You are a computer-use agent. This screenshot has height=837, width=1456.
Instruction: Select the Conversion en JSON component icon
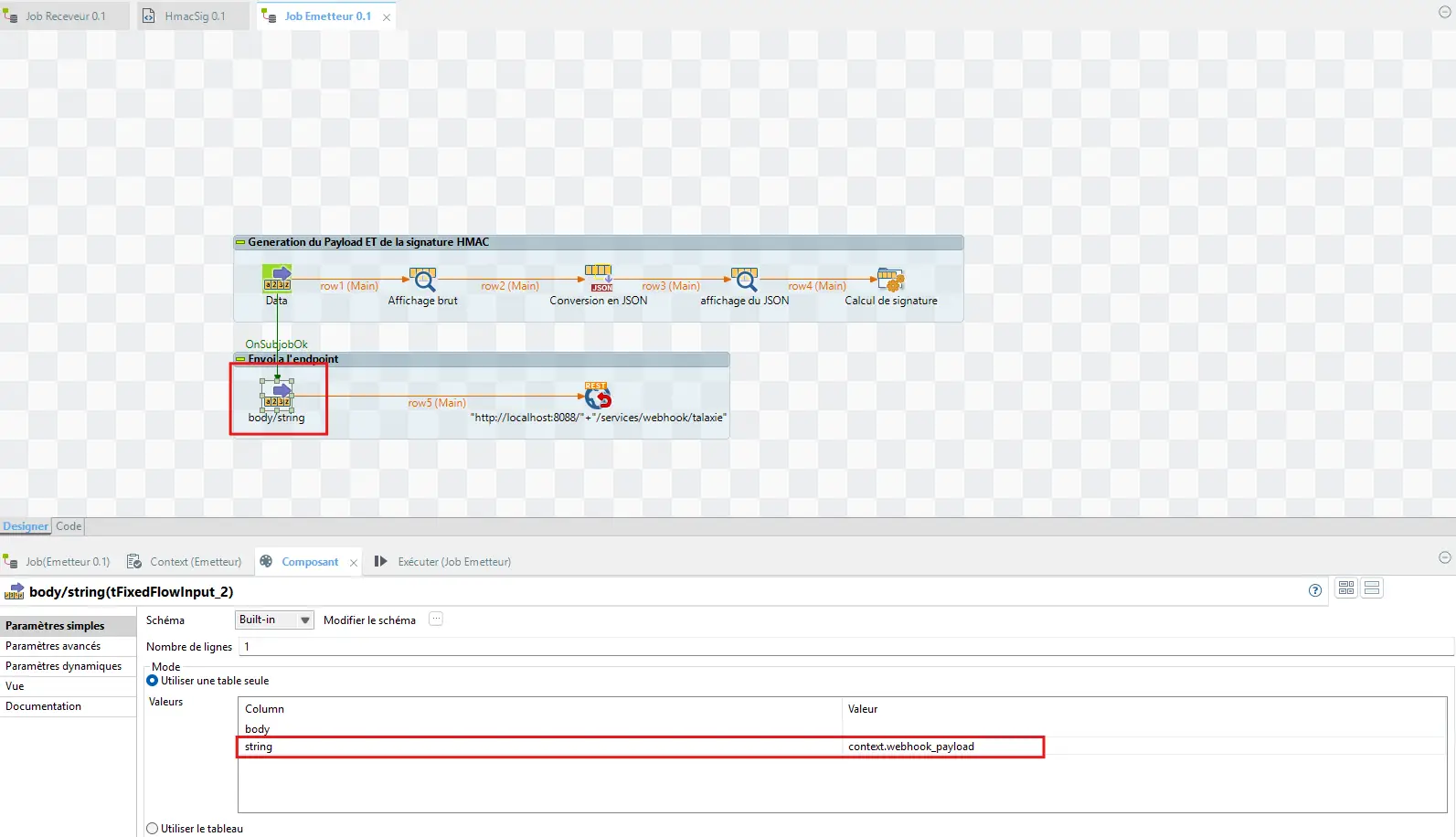tap(599, 279)
